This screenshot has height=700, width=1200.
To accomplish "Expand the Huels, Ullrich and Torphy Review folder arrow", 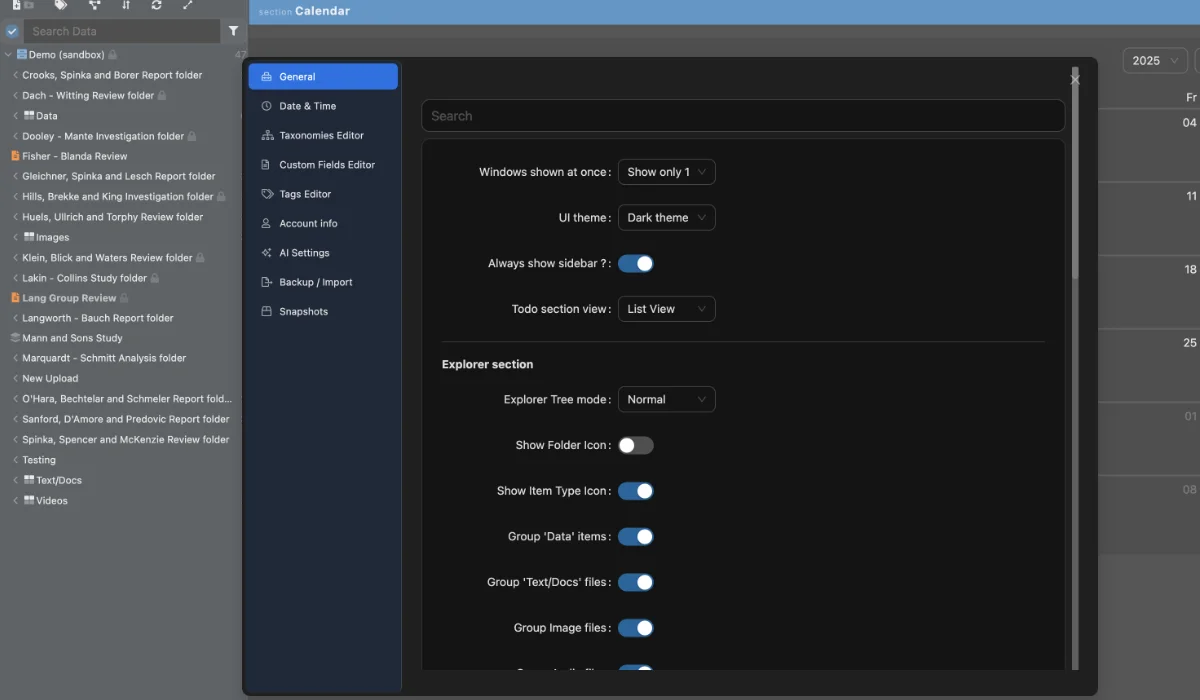I will coord(15,217).
